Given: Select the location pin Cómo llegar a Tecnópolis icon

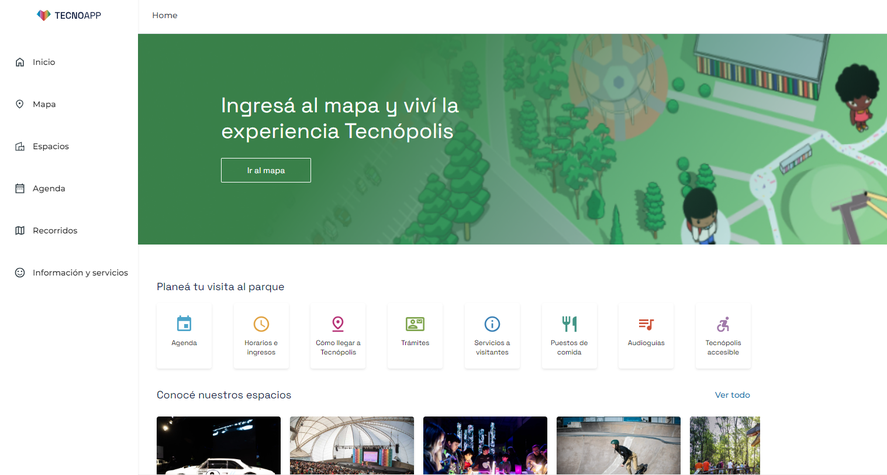Looking at the screenshot, I should (338, 324).
